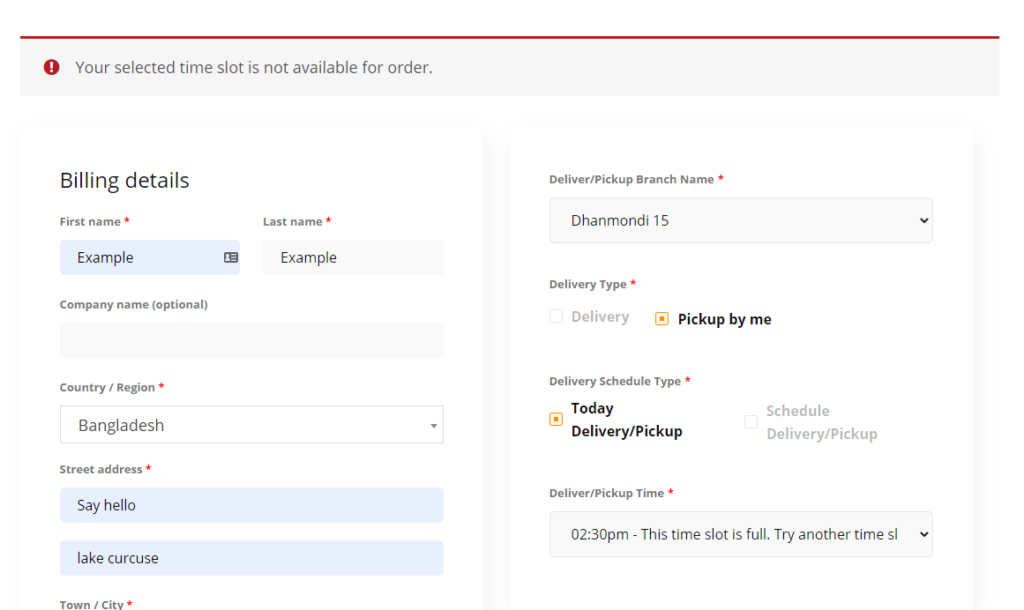Click the Delivery Schedule Type label
Image resolution: width=1024 pixels, height=610 pixels.
(x=614, y=381)
